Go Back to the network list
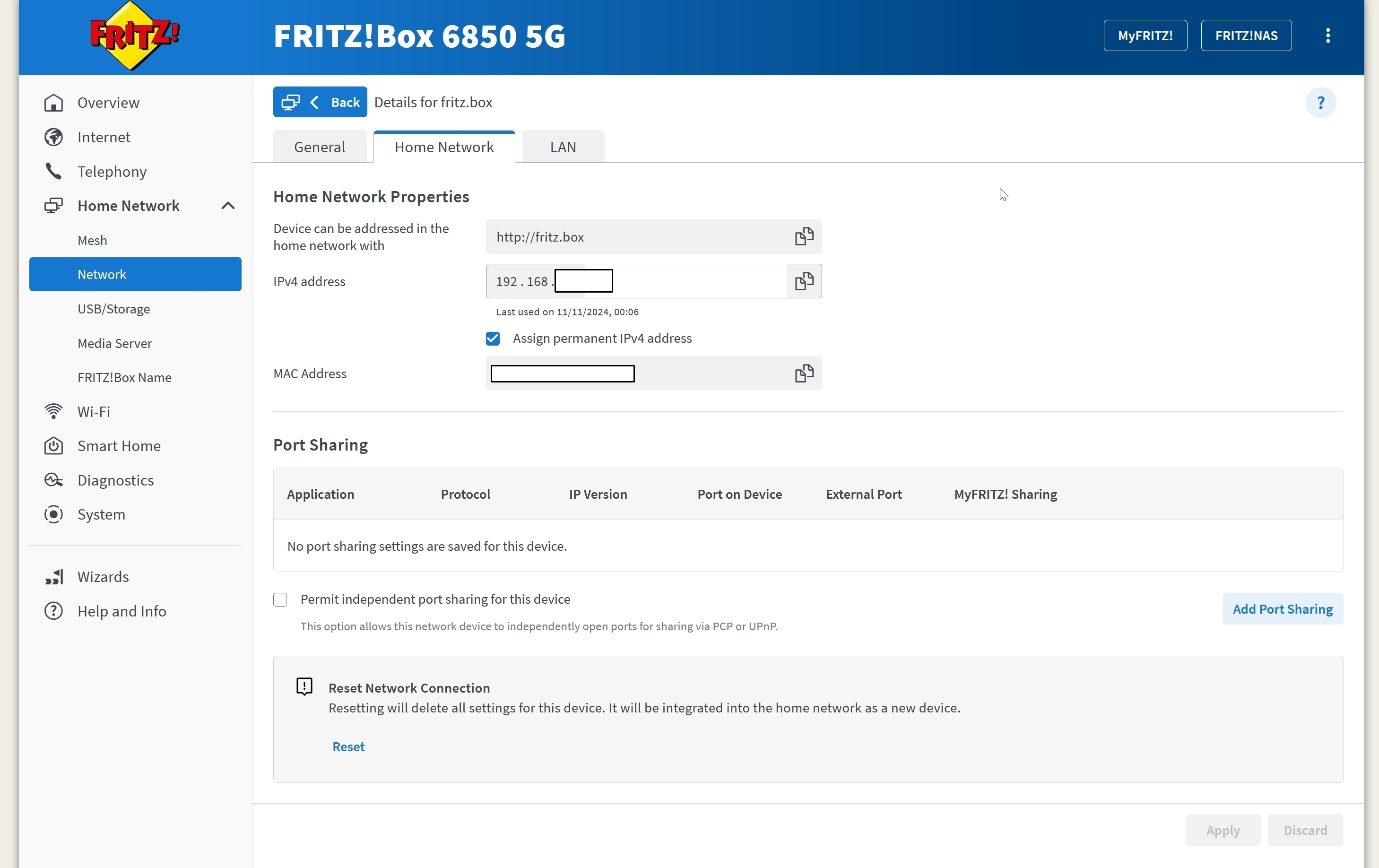The width and height of the screenshot is (1379, 868). (320, 103)
